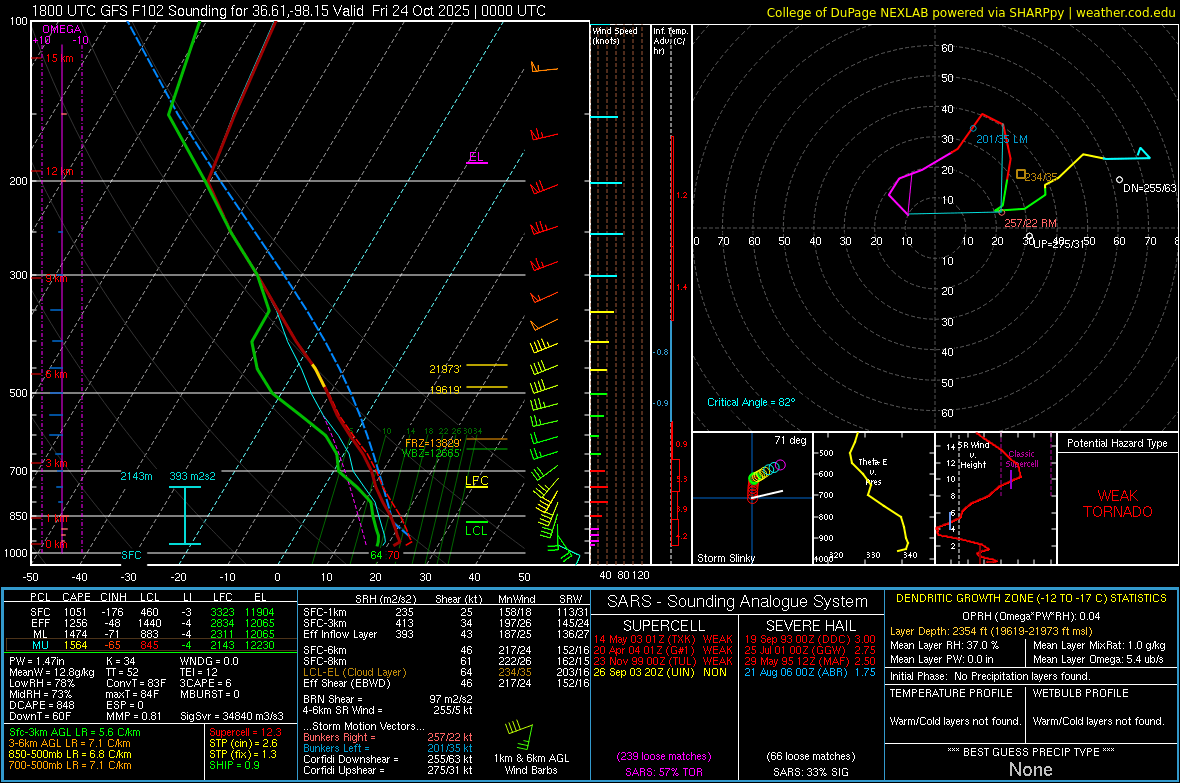
Task: Click the yellow LFC level marker
Action: (476, 481)
